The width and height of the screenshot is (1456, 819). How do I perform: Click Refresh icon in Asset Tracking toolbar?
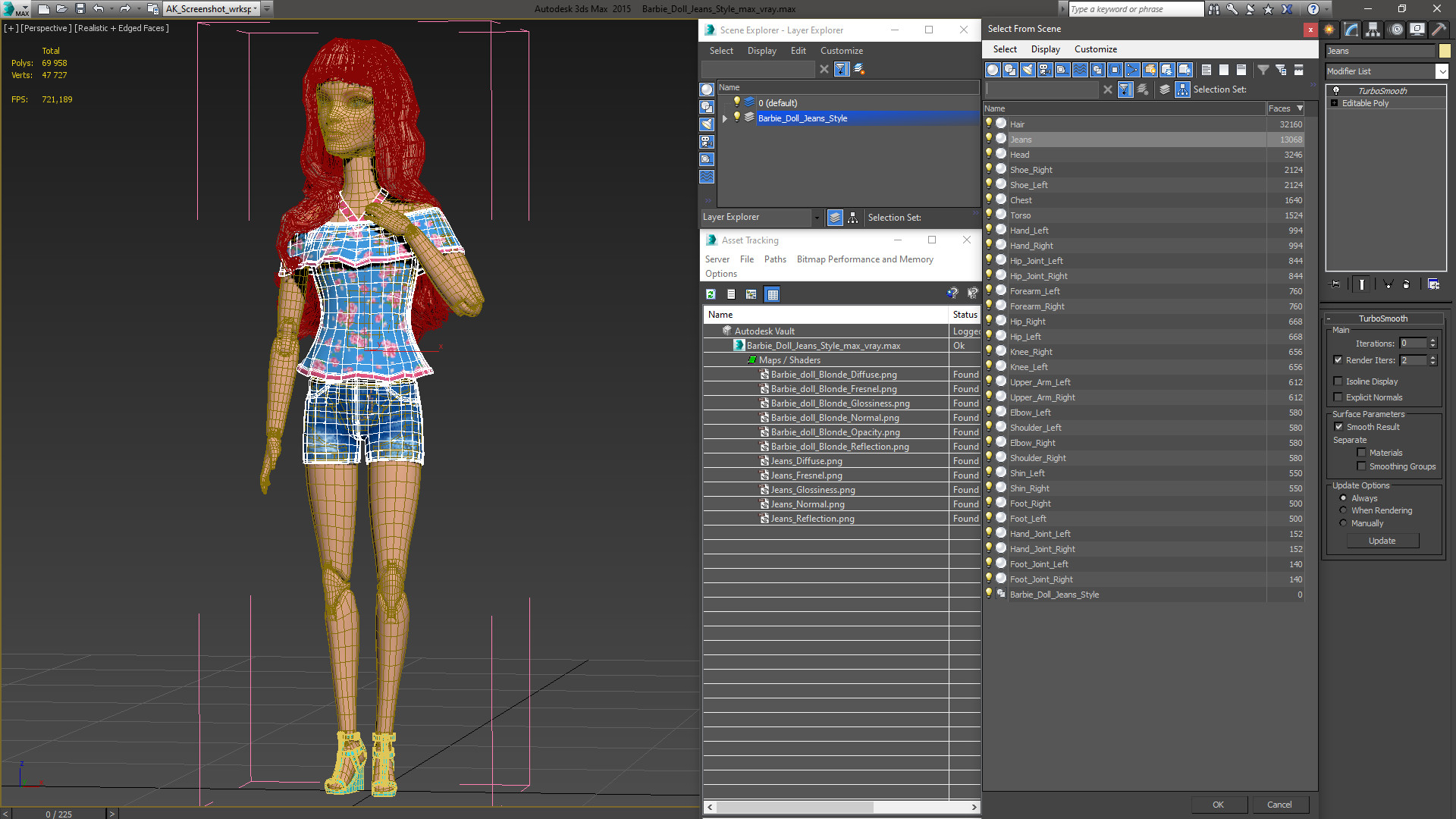(711, 294)
